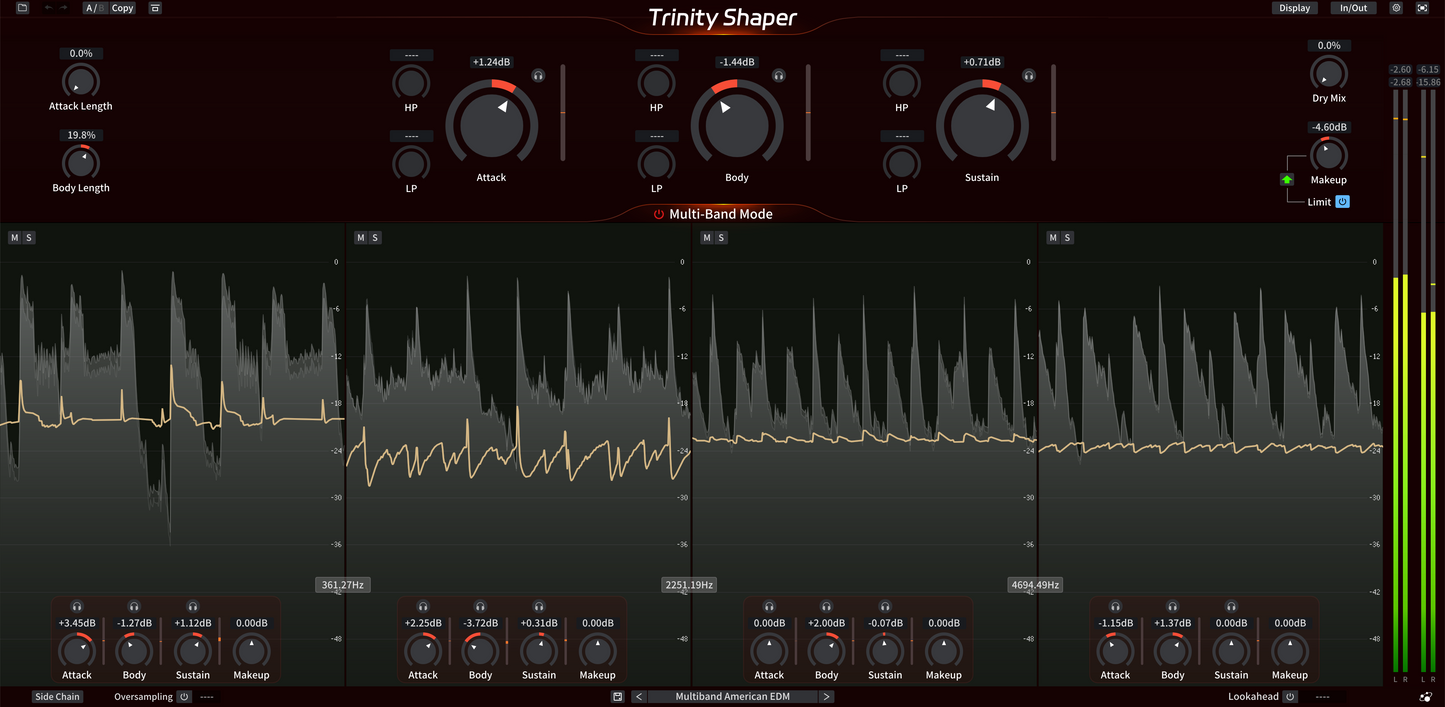
Task: Enable the Limit switch
Action: (x=1341, y=201)
